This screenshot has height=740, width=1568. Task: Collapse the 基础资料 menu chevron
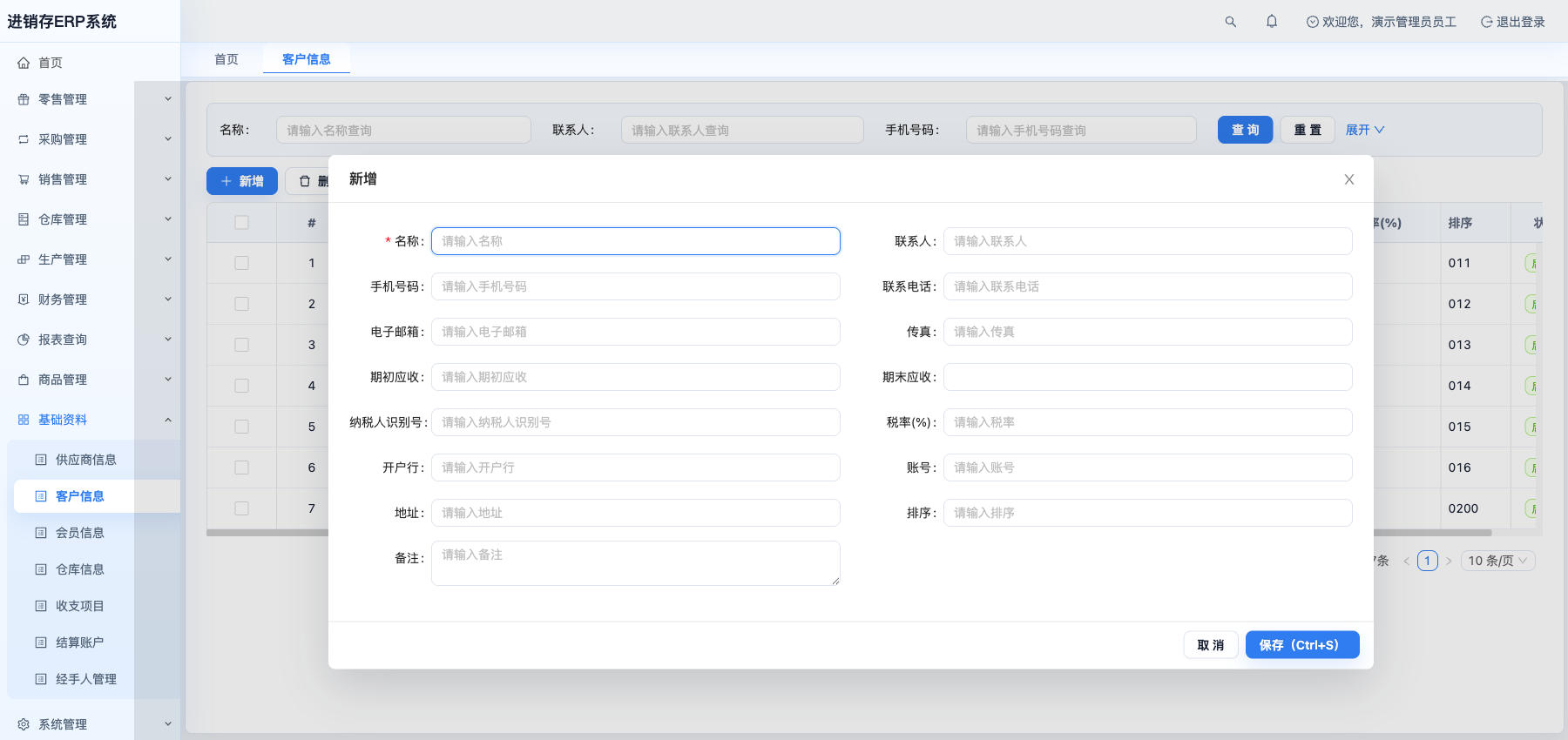tap(168, 420)
